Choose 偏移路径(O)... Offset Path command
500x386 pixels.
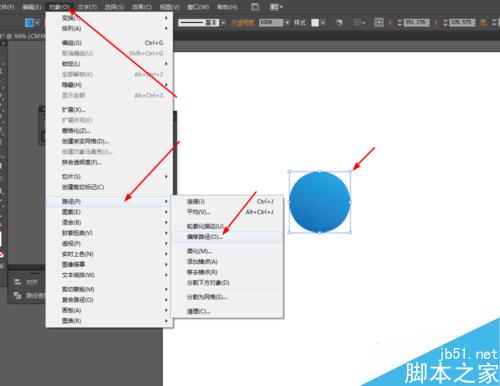click(227, 237)
